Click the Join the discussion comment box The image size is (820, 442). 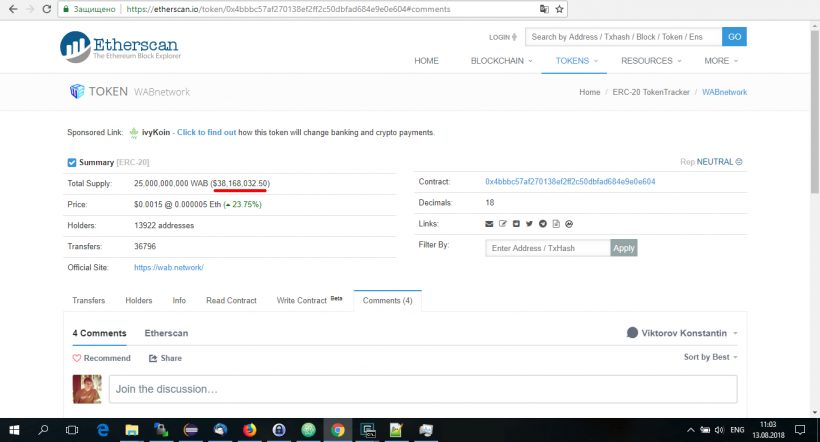(x=421, y=389)
